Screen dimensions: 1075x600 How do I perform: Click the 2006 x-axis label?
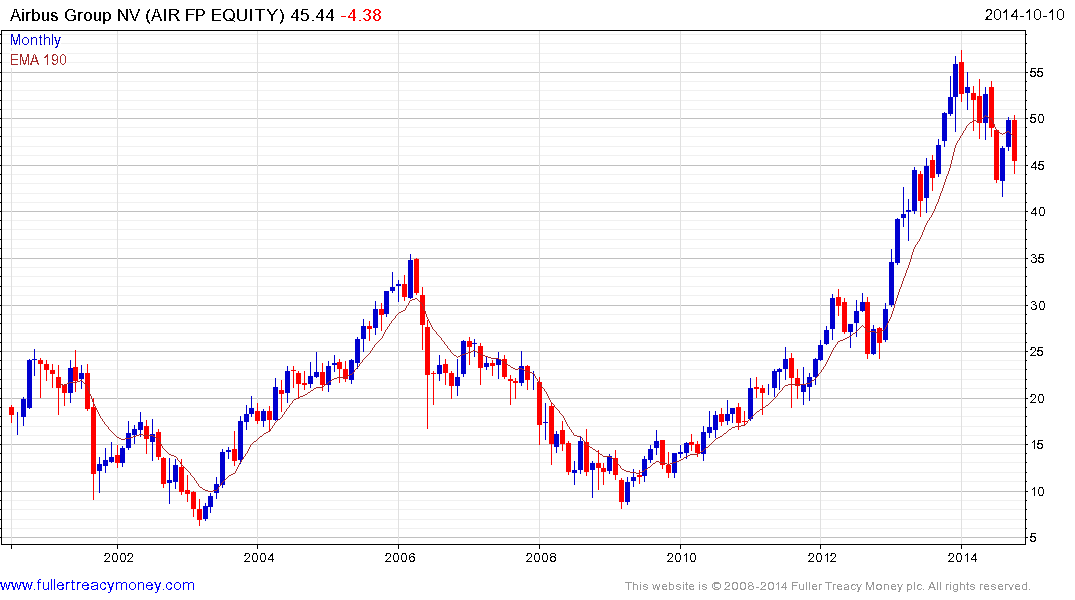coord(400,557)
